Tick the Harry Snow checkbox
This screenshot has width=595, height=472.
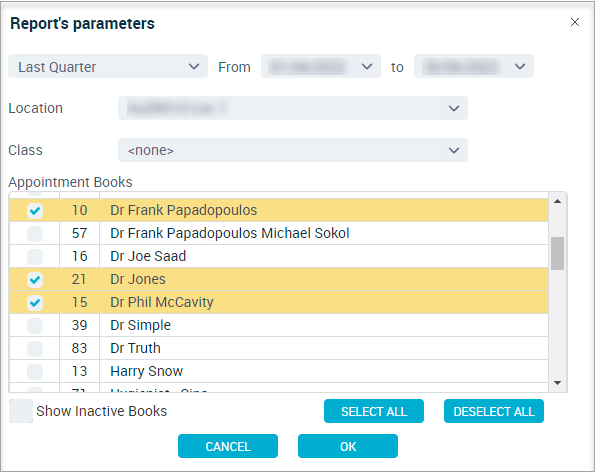[x=35, y=371]
